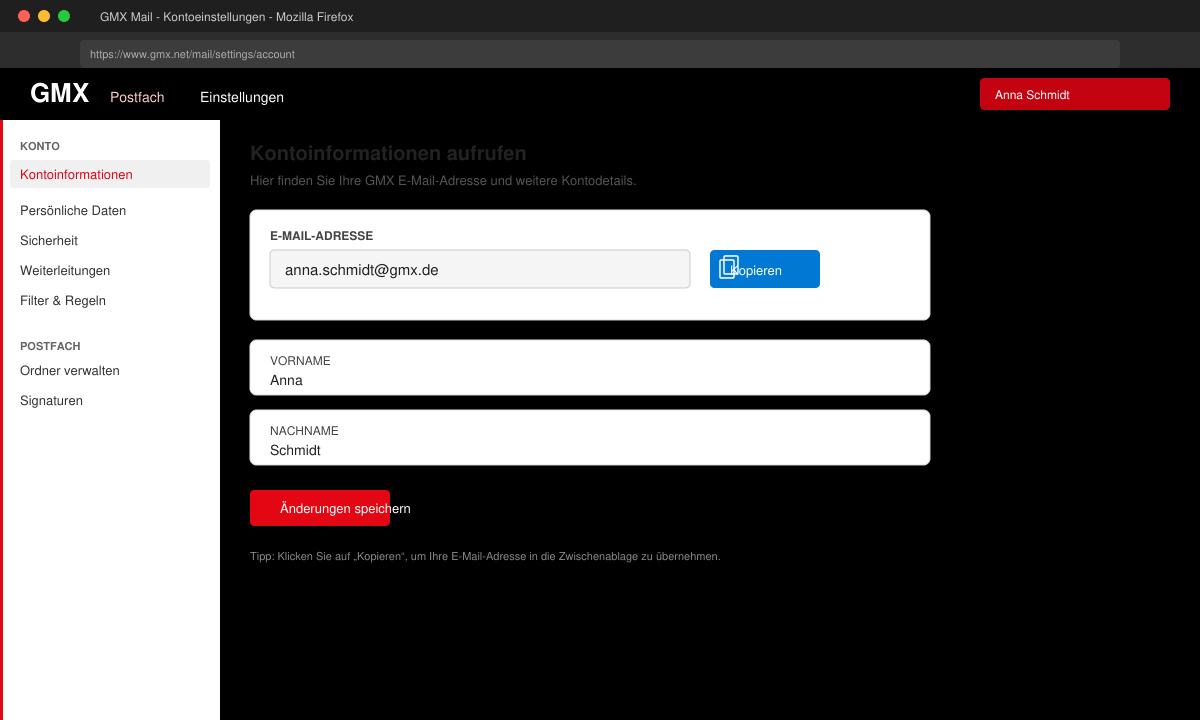1200x720 pixels.
Task: Click the E-MAIL-ADRESSE label
Action: 321,236
